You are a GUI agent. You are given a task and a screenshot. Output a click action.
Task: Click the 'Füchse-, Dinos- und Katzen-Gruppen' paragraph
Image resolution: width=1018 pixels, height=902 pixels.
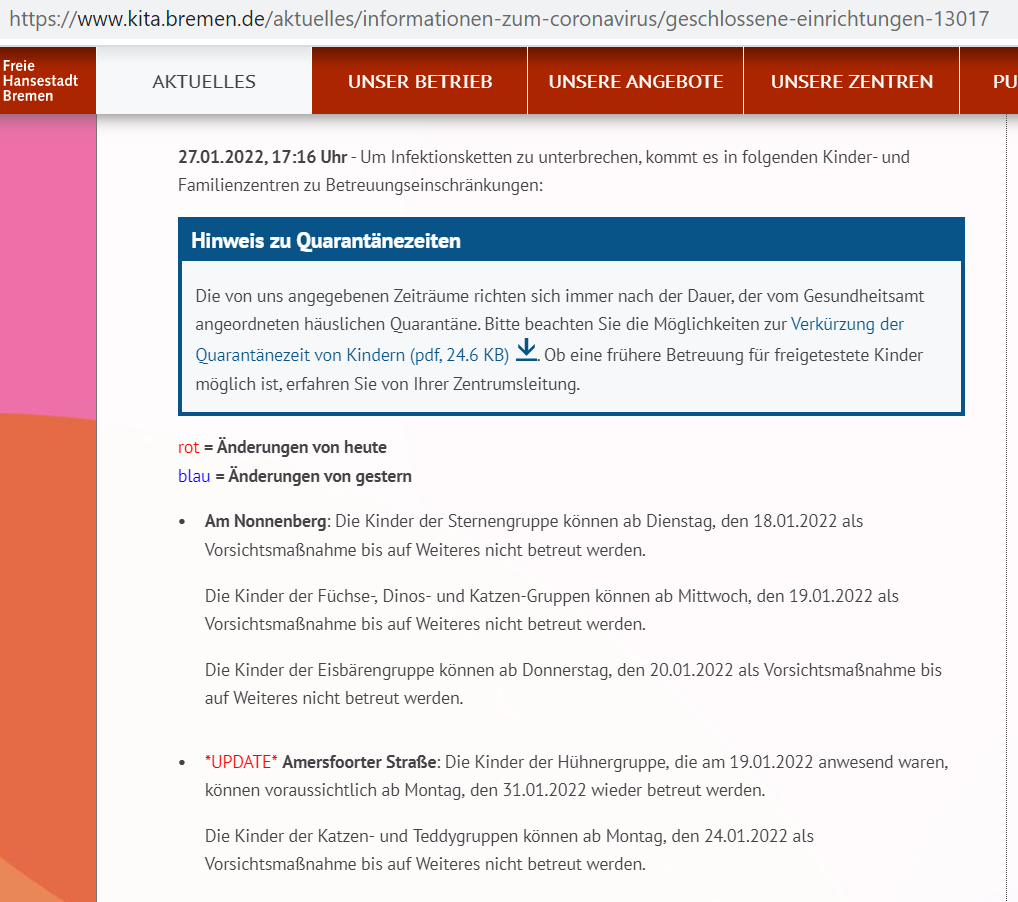(552, 610)
